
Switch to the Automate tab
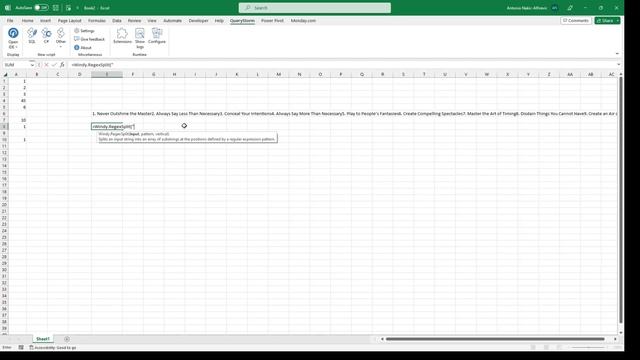pos(172,20)
